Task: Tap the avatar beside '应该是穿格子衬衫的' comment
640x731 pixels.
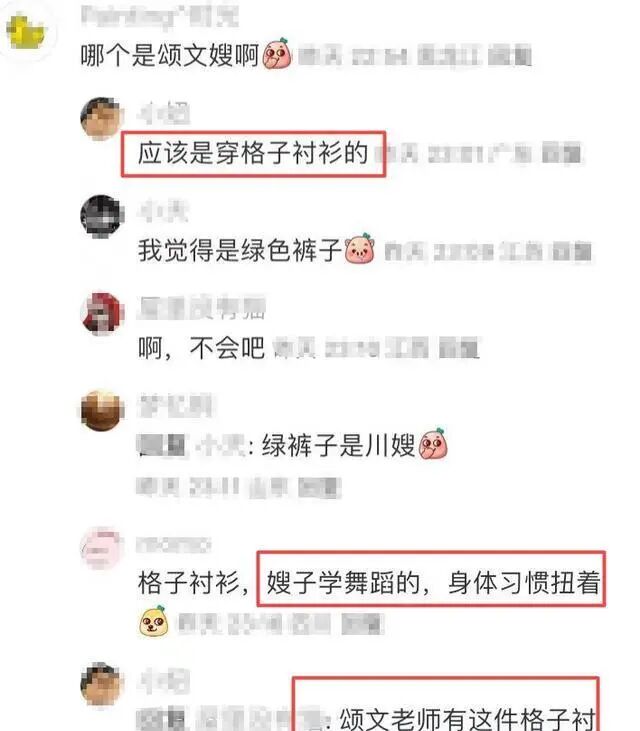Action: click(x=102, y=118)
